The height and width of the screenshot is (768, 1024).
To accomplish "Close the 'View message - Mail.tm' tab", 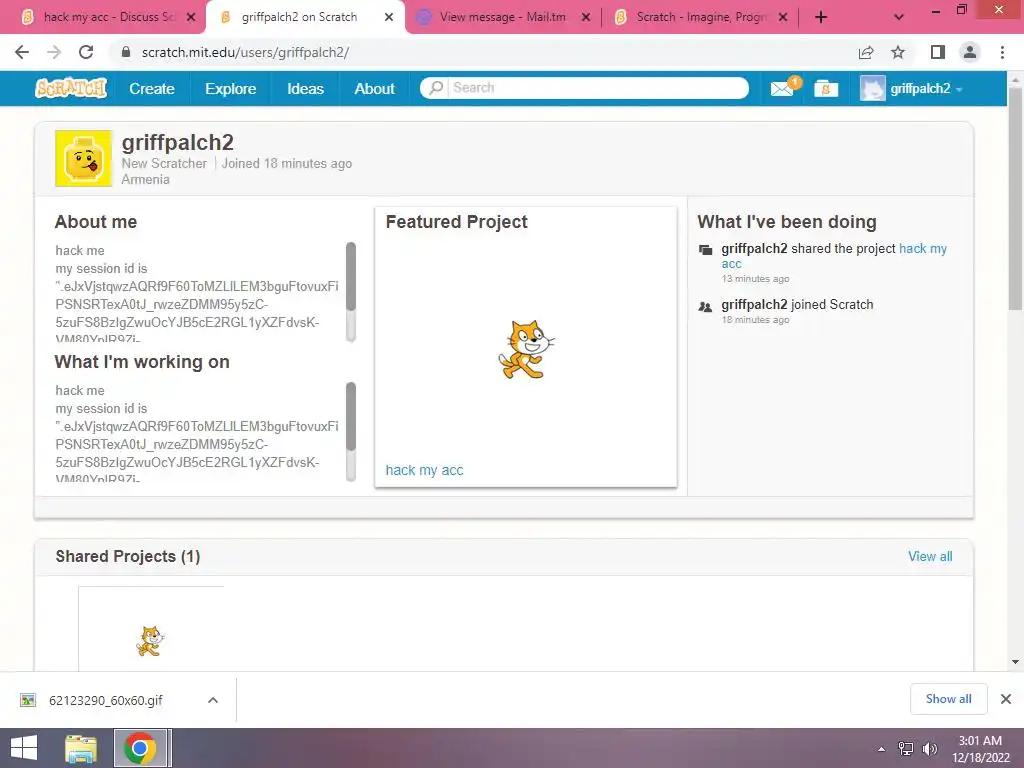I will click(586, 18).
